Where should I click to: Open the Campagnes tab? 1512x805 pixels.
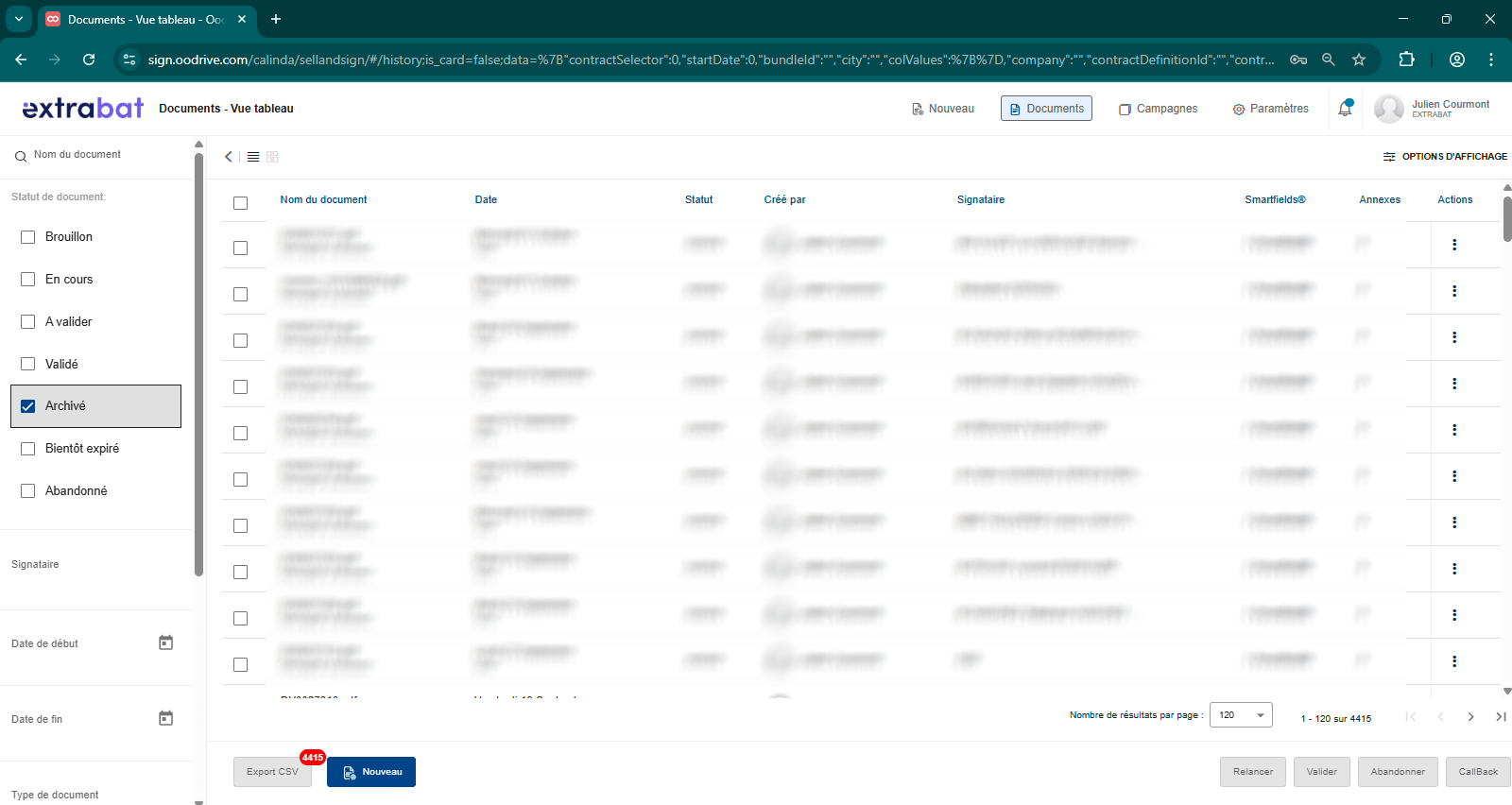coord(1158,109)
